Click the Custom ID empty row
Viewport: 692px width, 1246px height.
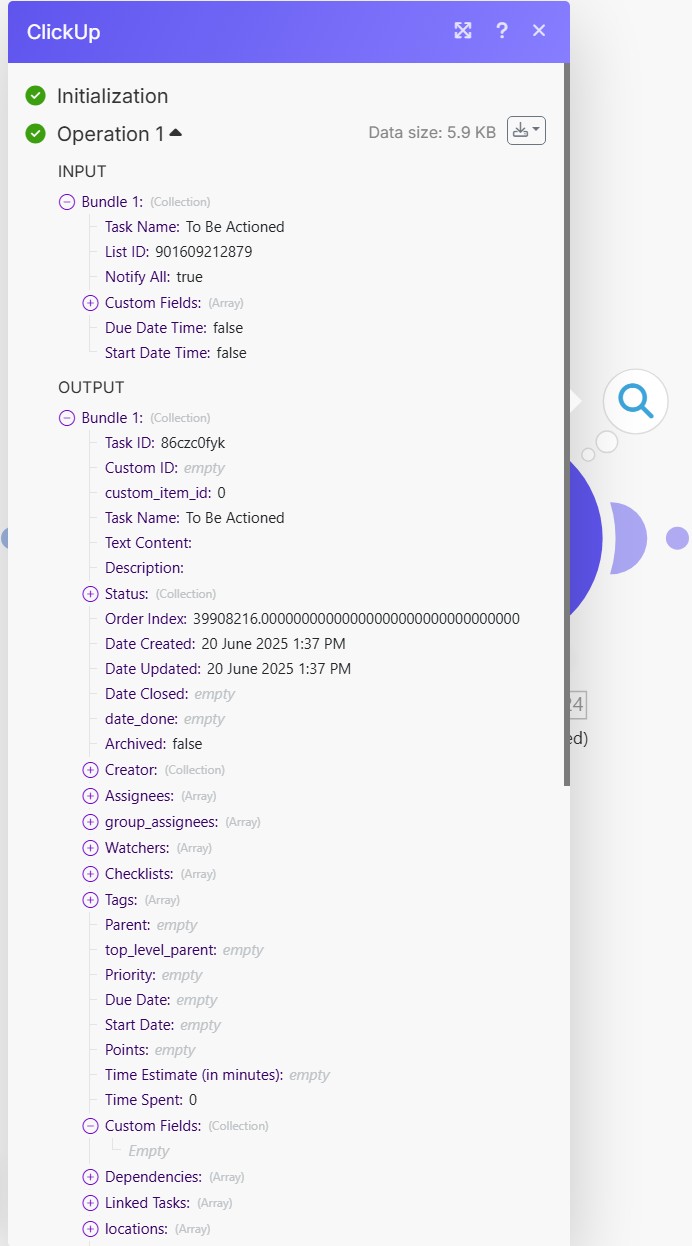165,468
